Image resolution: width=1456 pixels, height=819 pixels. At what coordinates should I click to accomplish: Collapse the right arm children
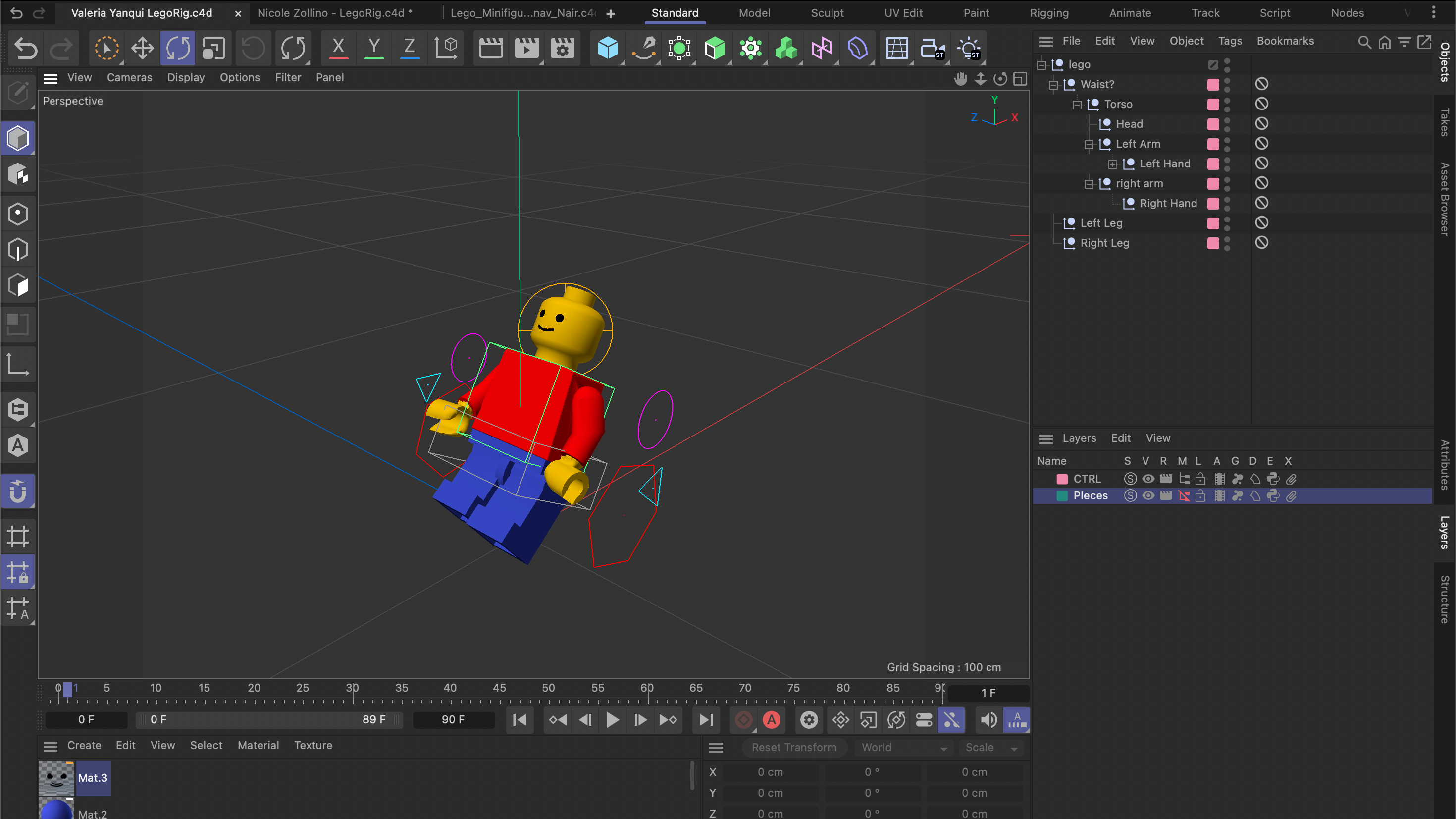(x=1089, y=184)
